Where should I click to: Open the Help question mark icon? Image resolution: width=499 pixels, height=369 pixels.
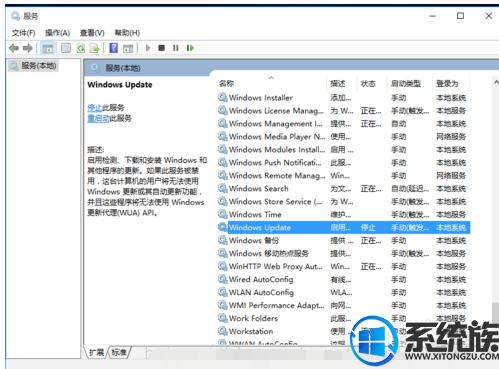point(114,48)
